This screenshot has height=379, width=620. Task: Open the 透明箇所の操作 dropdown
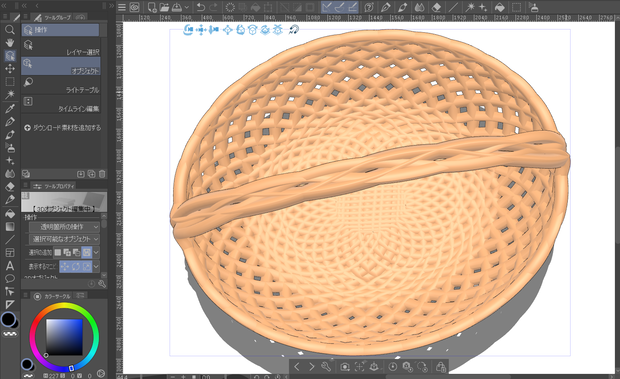pyautogui.click(x=64, y=226)
